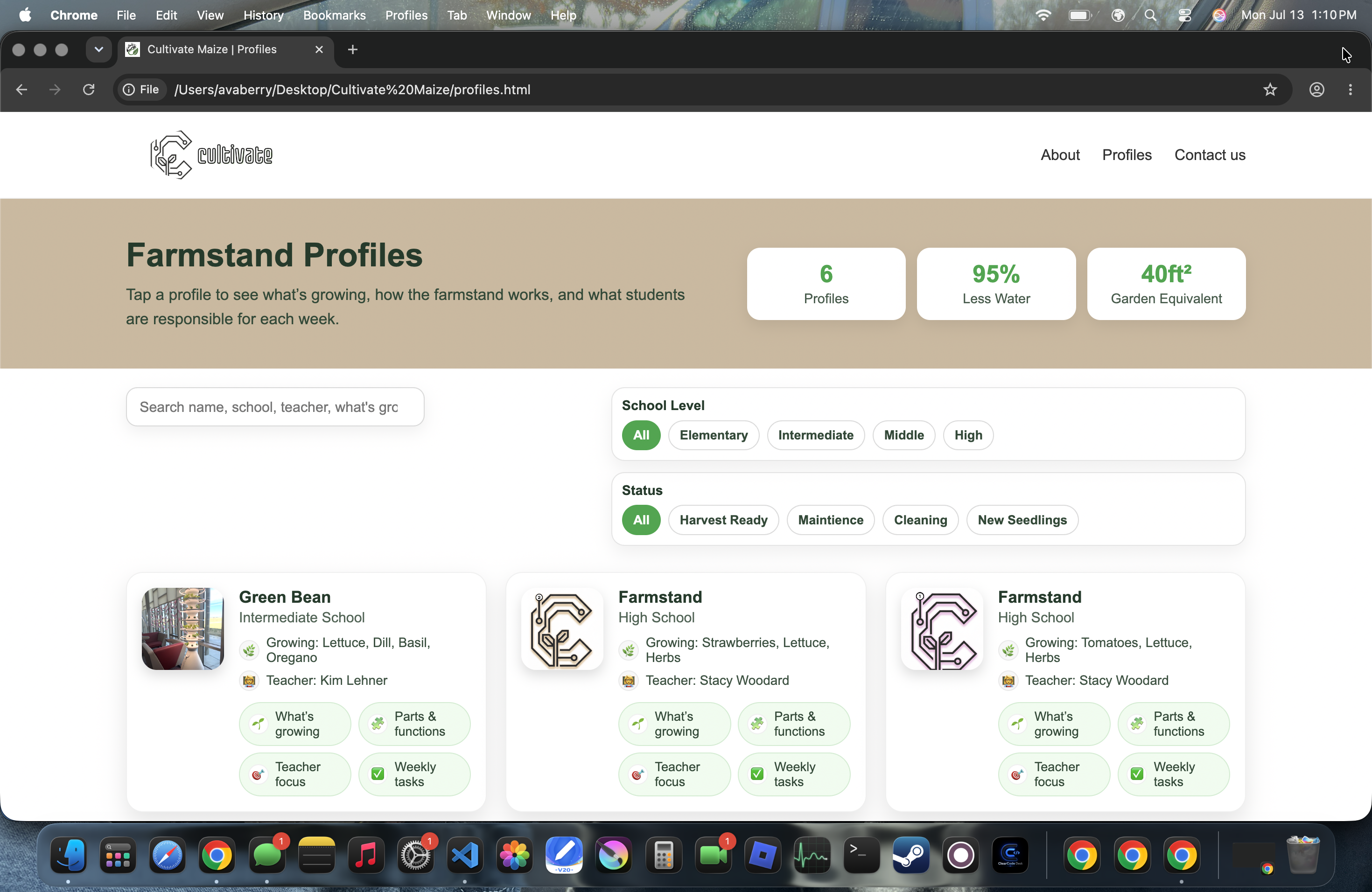The height and width of the screenshot is (892, 1372).
Task: Open Parts & functions for Green Bean
Action: click(x=414, y=724)
